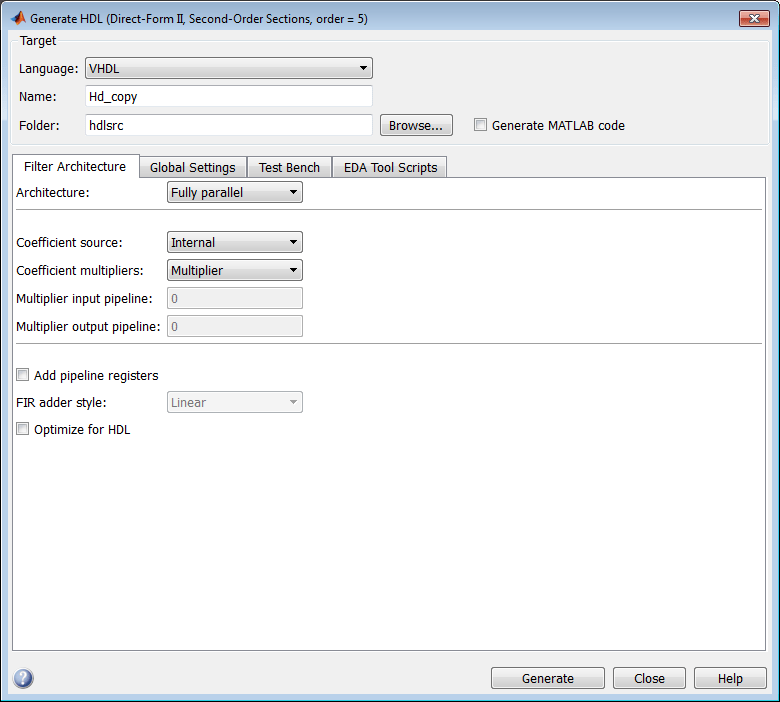Viewport: 780px width, 702px height.
Task: Toggle the Optimize for HDL checkbox
Action: click(x=22, y=429)
